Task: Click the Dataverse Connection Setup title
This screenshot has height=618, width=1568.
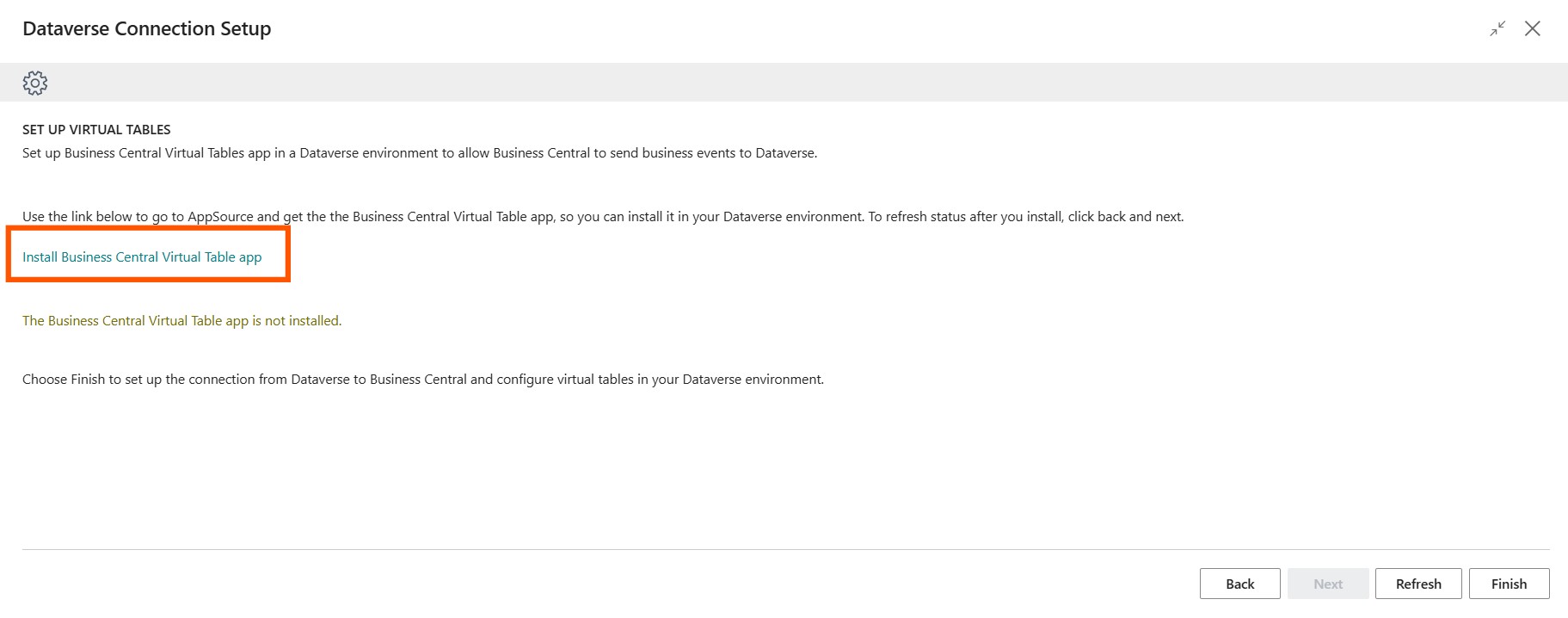Action: point(146,28)
